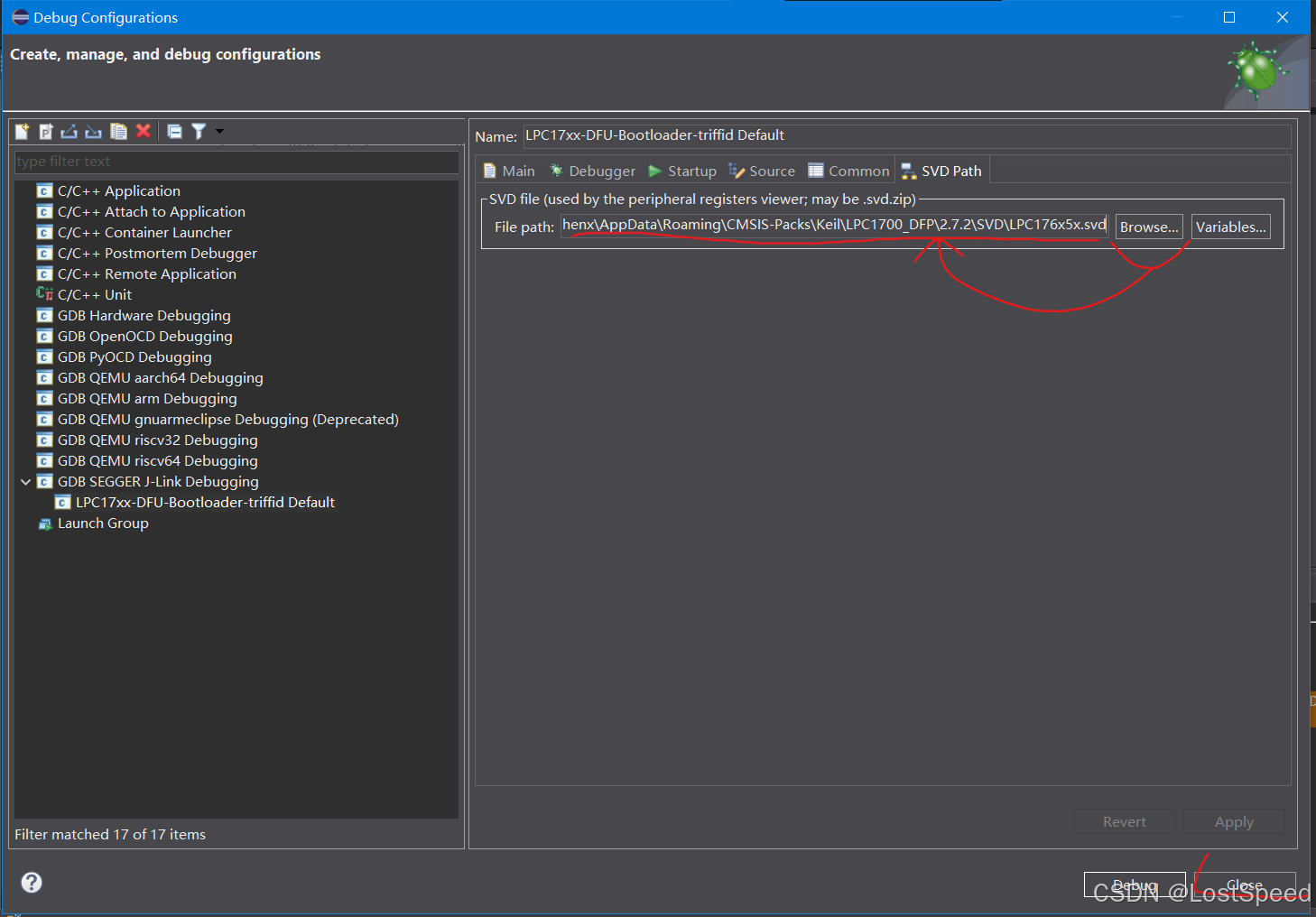Open filter options dropdown arrow

pyautogui.click(x=219, y=132)
